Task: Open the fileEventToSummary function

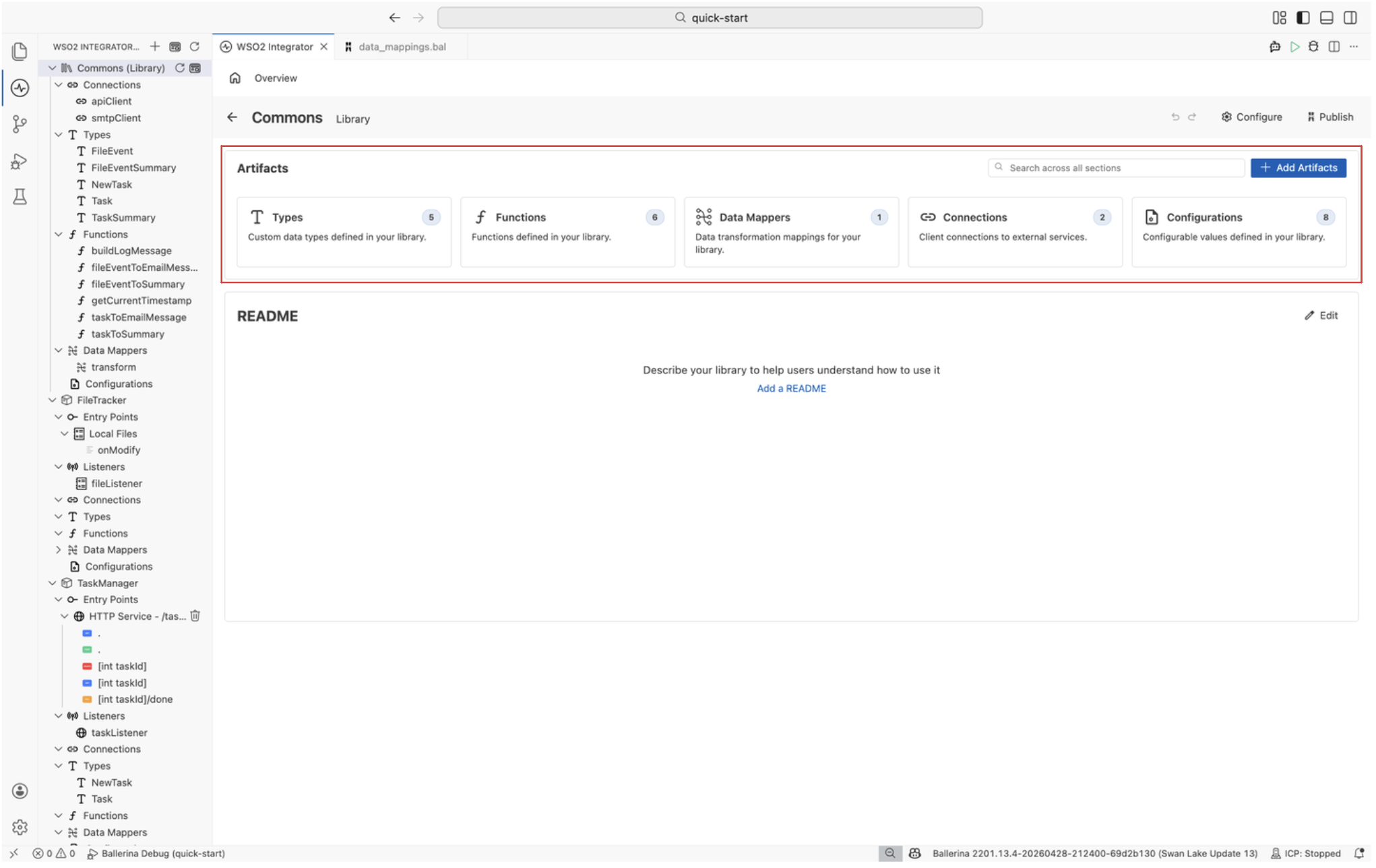Action: pos(137,284)
